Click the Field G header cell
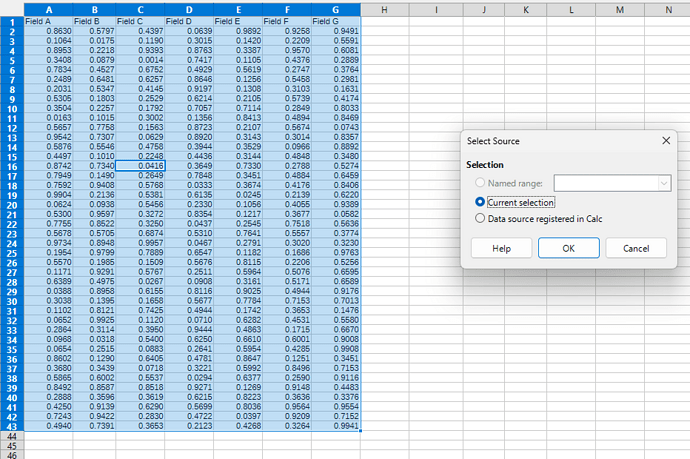This screenshot has height=459, width=690. pos(336,21)
